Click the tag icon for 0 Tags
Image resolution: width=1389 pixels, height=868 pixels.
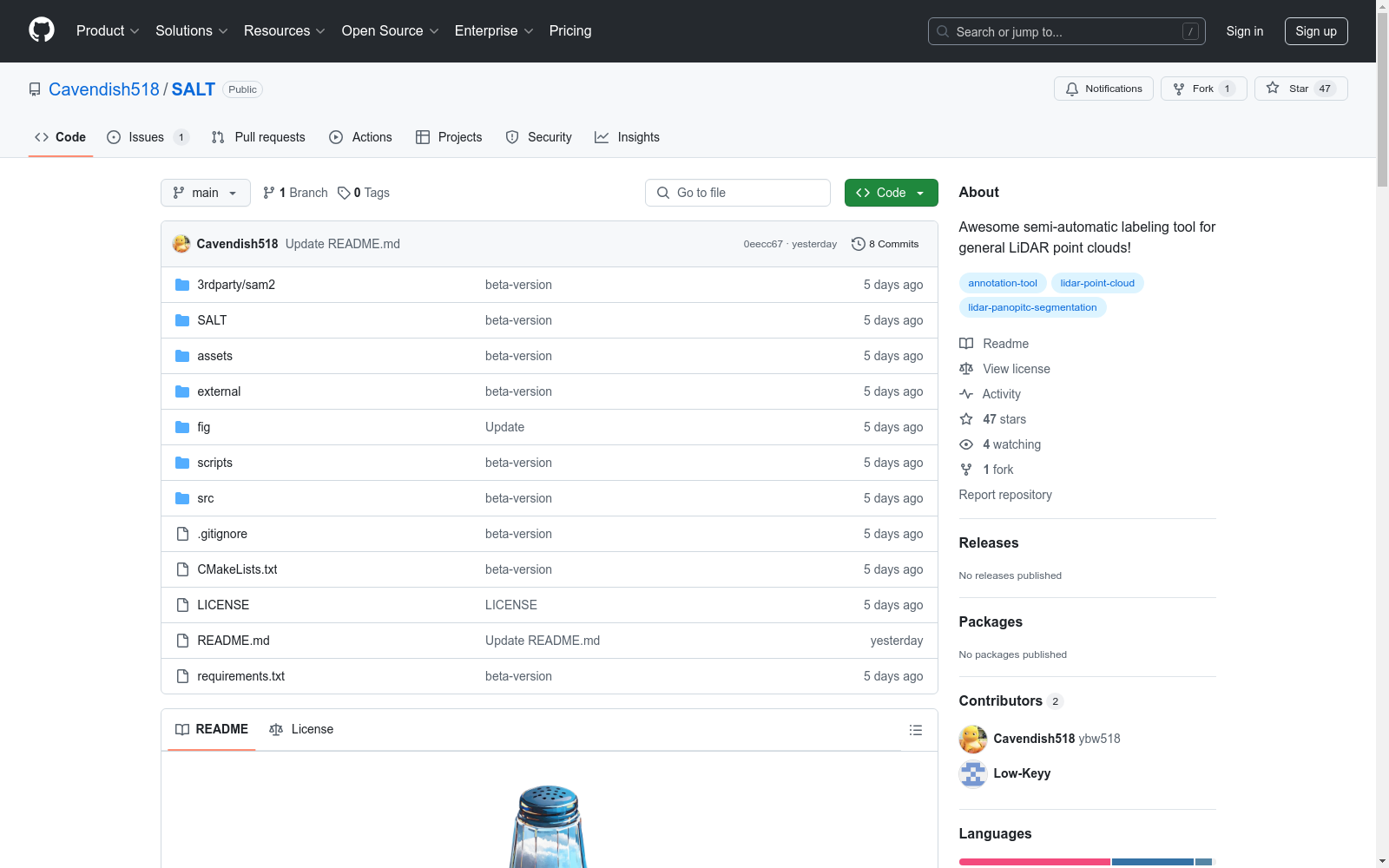[344, 193]
